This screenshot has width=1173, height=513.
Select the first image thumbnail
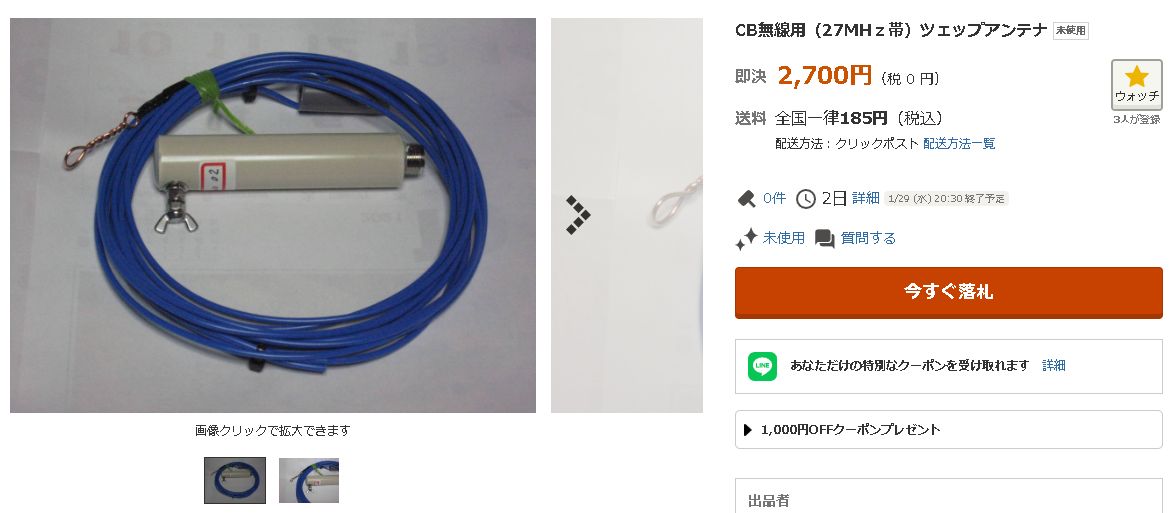coord(235,480)
